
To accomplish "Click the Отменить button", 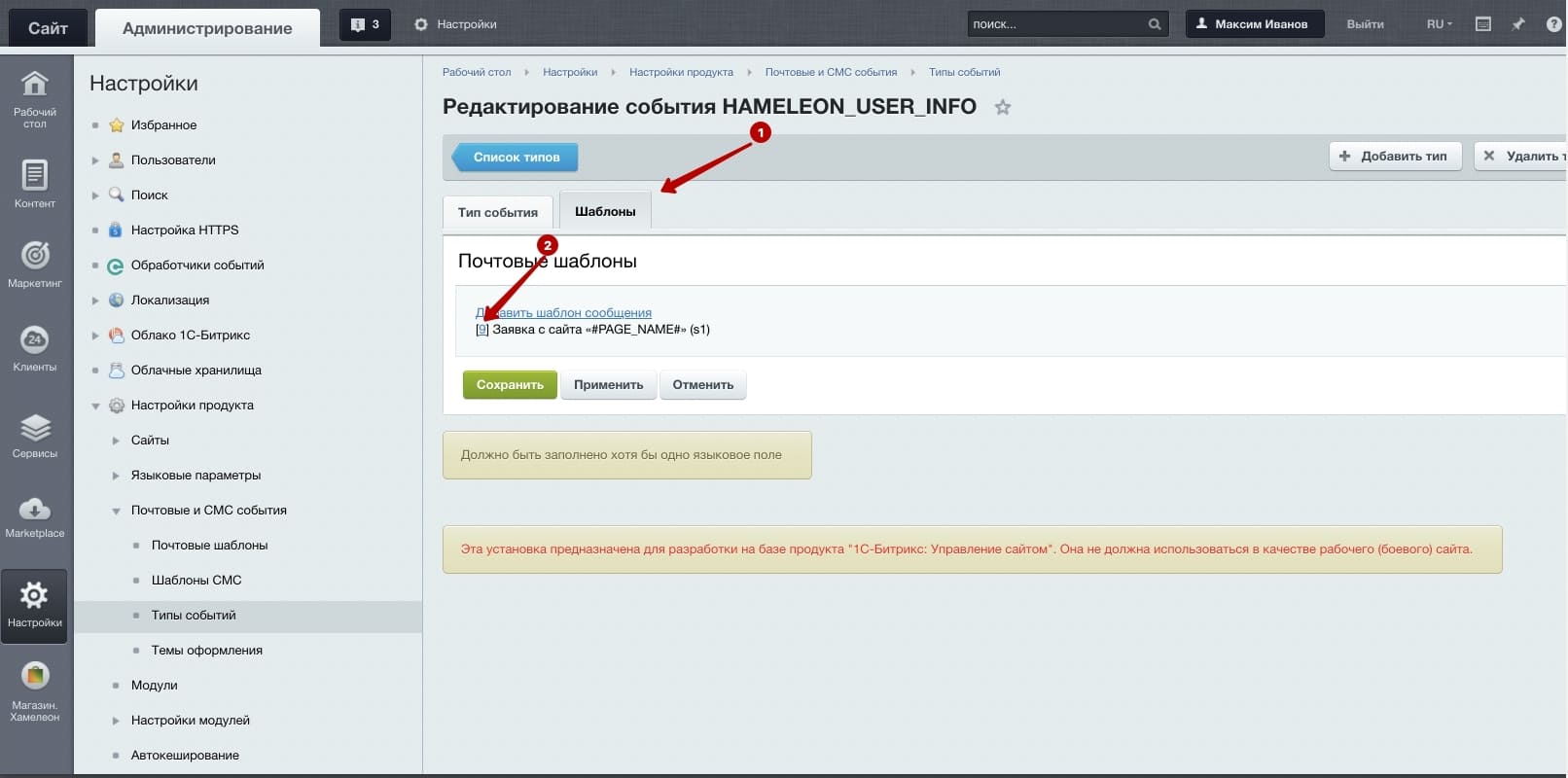I will tap(703, 385).
